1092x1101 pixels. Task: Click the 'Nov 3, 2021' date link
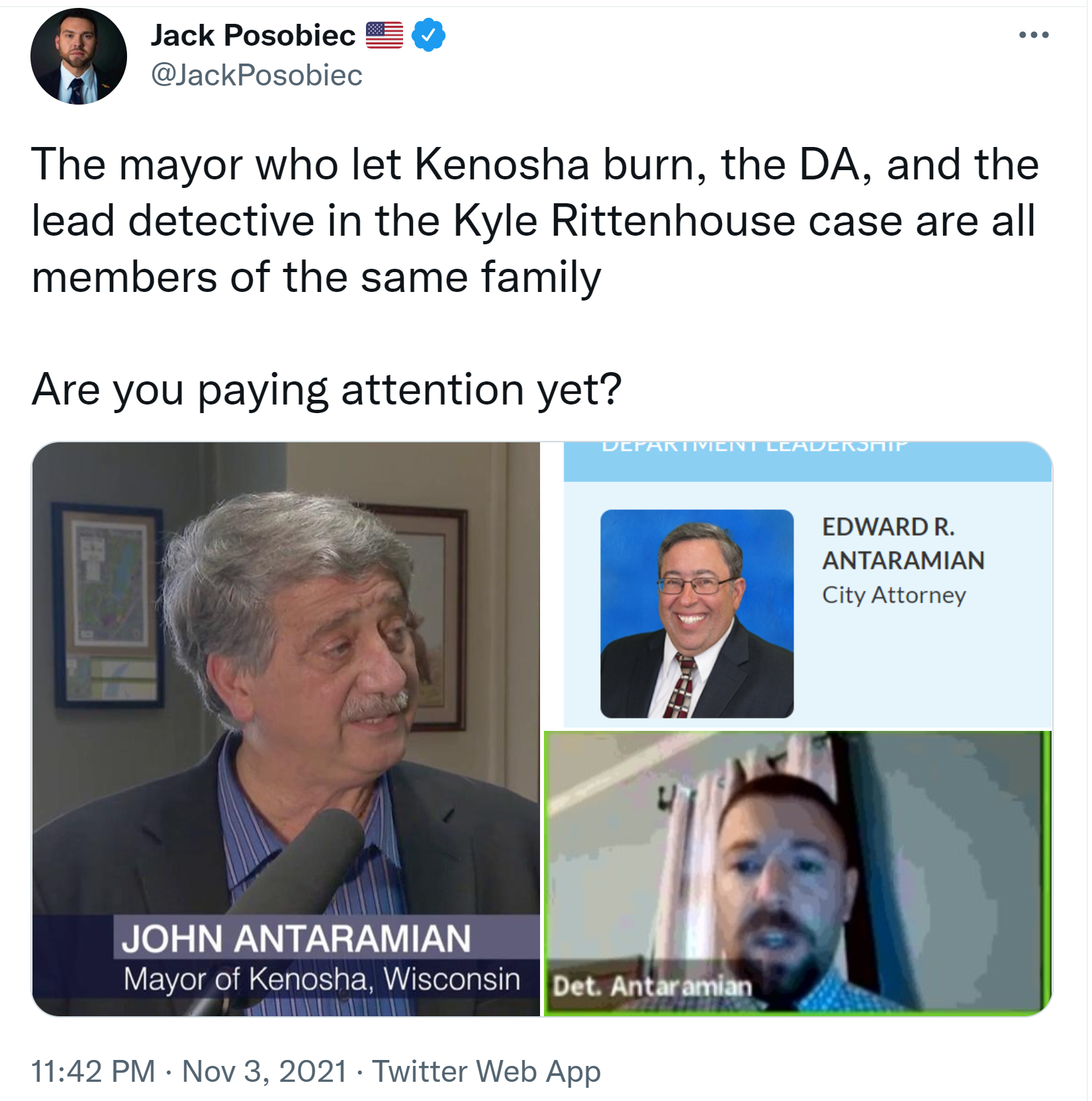click(265, 1071)
